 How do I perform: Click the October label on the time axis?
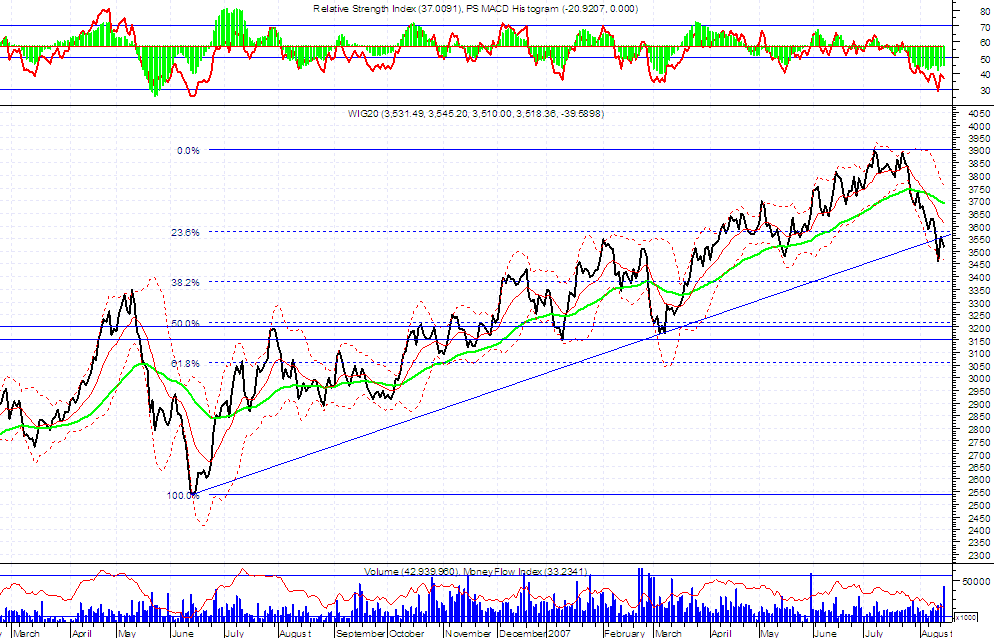(x=406, y=633)
